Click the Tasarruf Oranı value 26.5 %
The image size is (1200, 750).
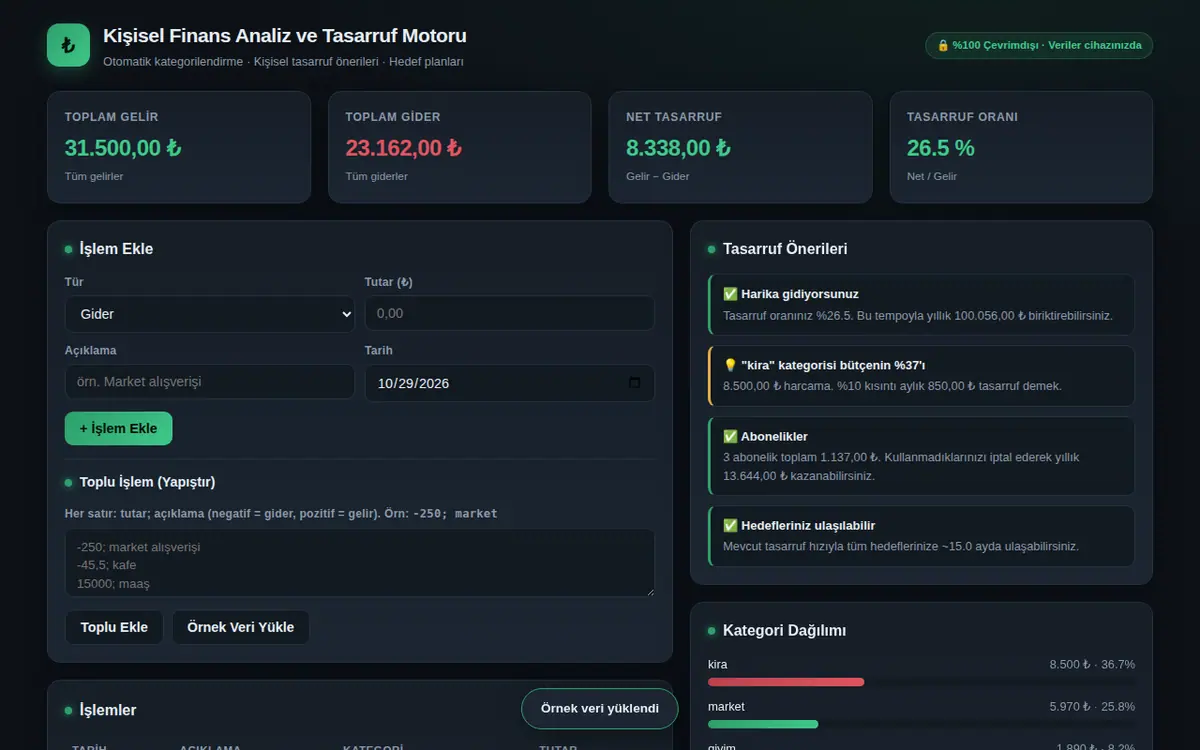point(940,148)
